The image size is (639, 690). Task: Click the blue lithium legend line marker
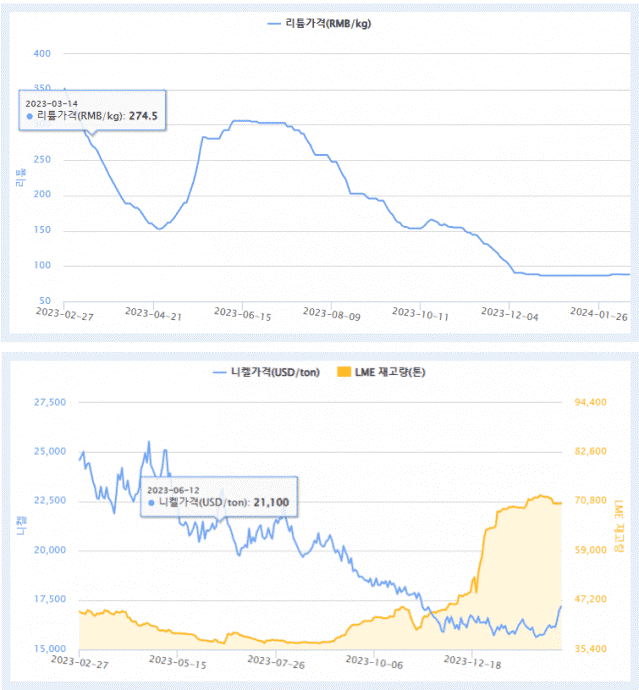(274, 24)
